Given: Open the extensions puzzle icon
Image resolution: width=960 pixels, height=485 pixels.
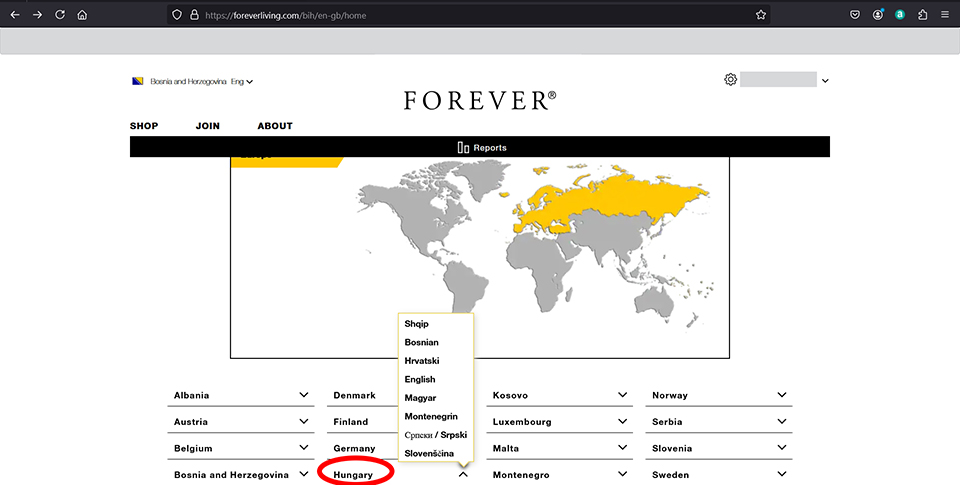Looking at the screenshot, I should 923,15.
